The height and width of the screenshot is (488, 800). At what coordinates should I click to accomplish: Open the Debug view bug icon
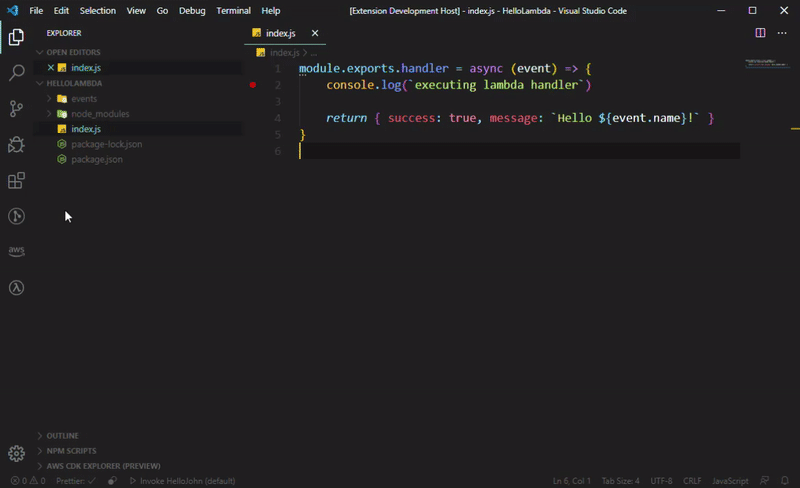click(x=16, y=144)
